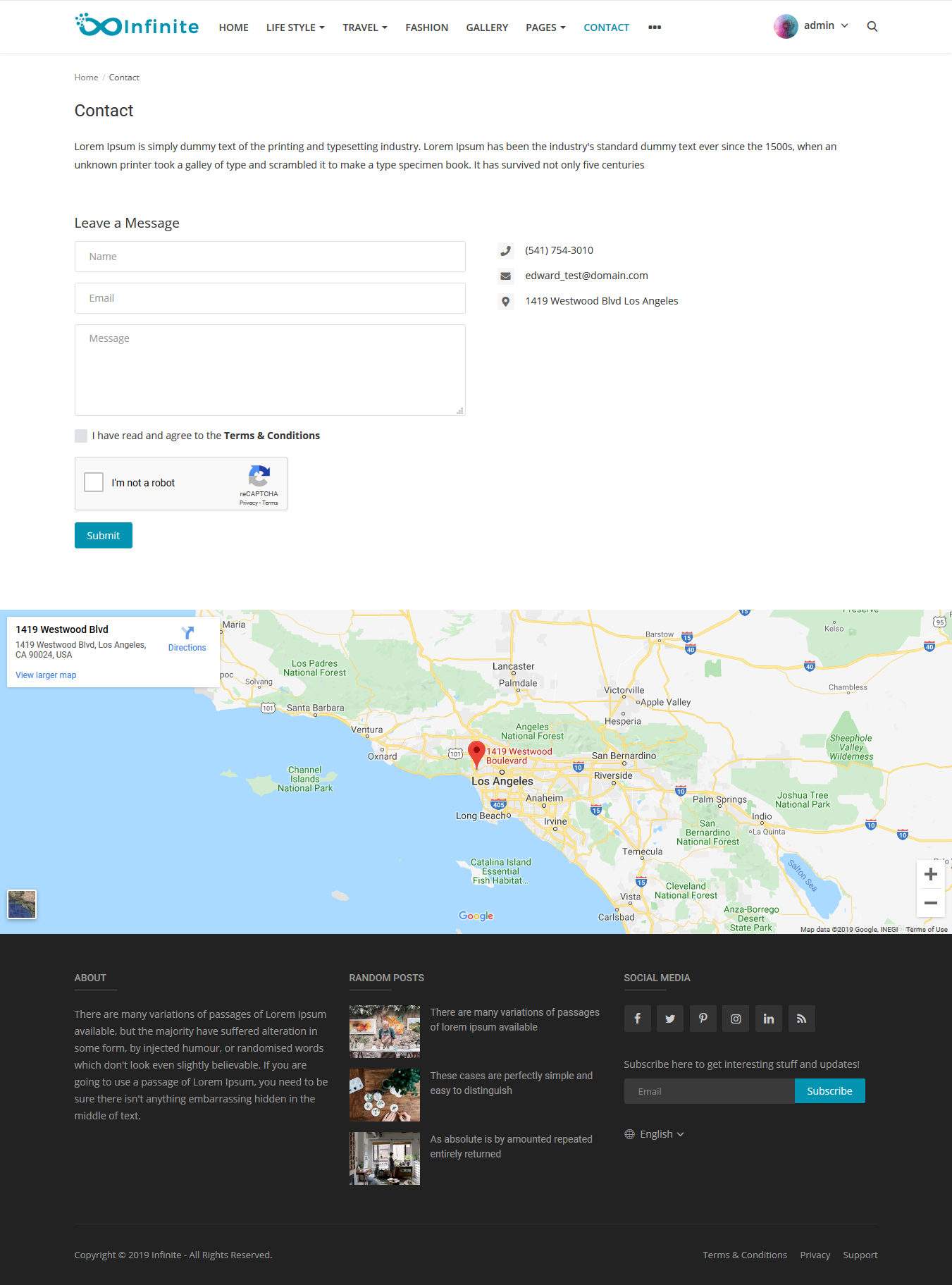
Task: Click the globe icon beside English
Action: click(x=629, y=1134)
